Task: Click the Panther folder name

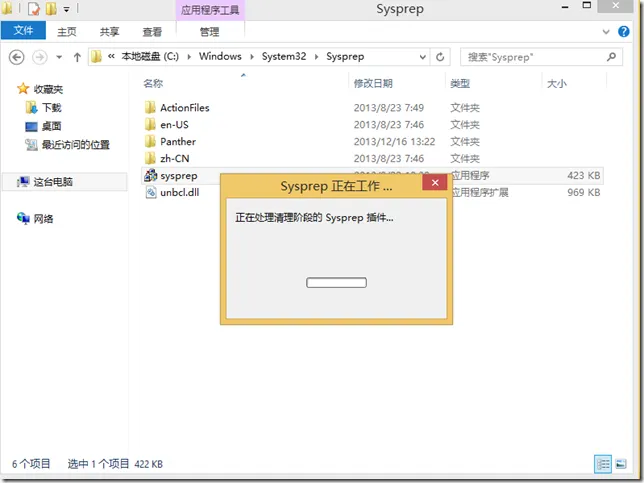Action: 178,142
